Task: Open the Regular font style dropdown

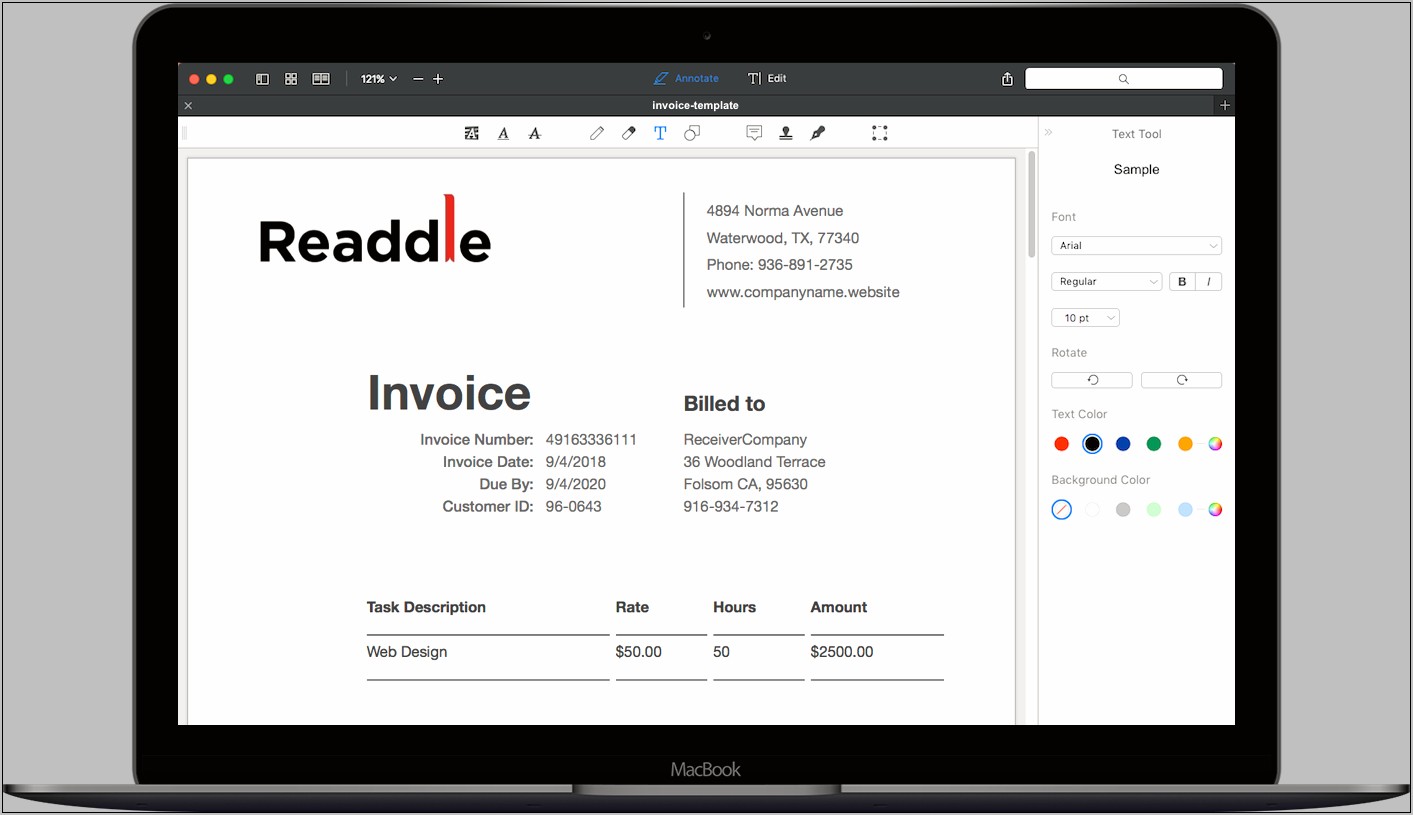Action: click(x=1106, y=282)
